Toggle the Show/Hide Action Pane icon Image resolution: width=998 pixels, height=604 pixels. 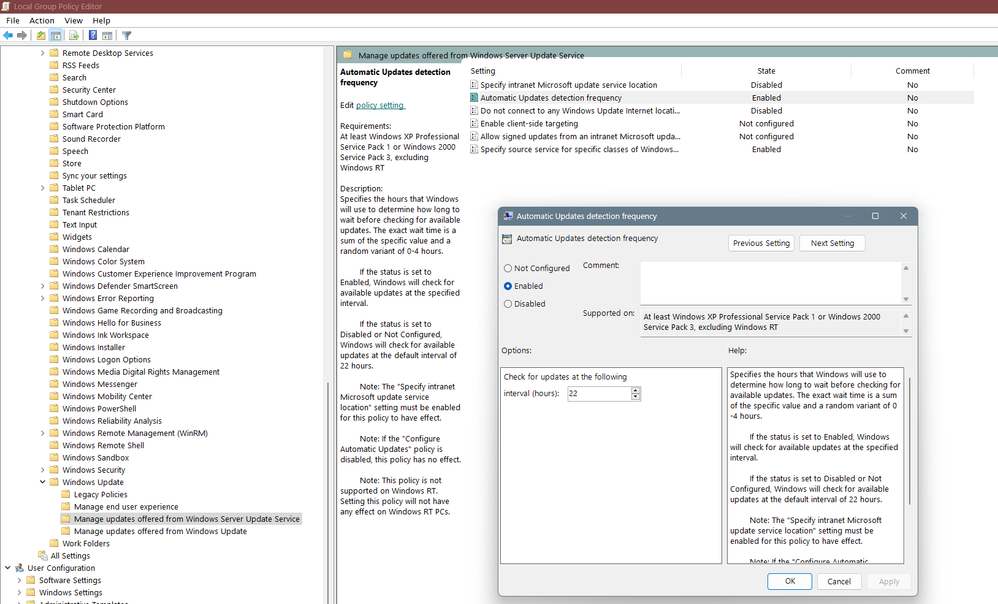[107, 36]
